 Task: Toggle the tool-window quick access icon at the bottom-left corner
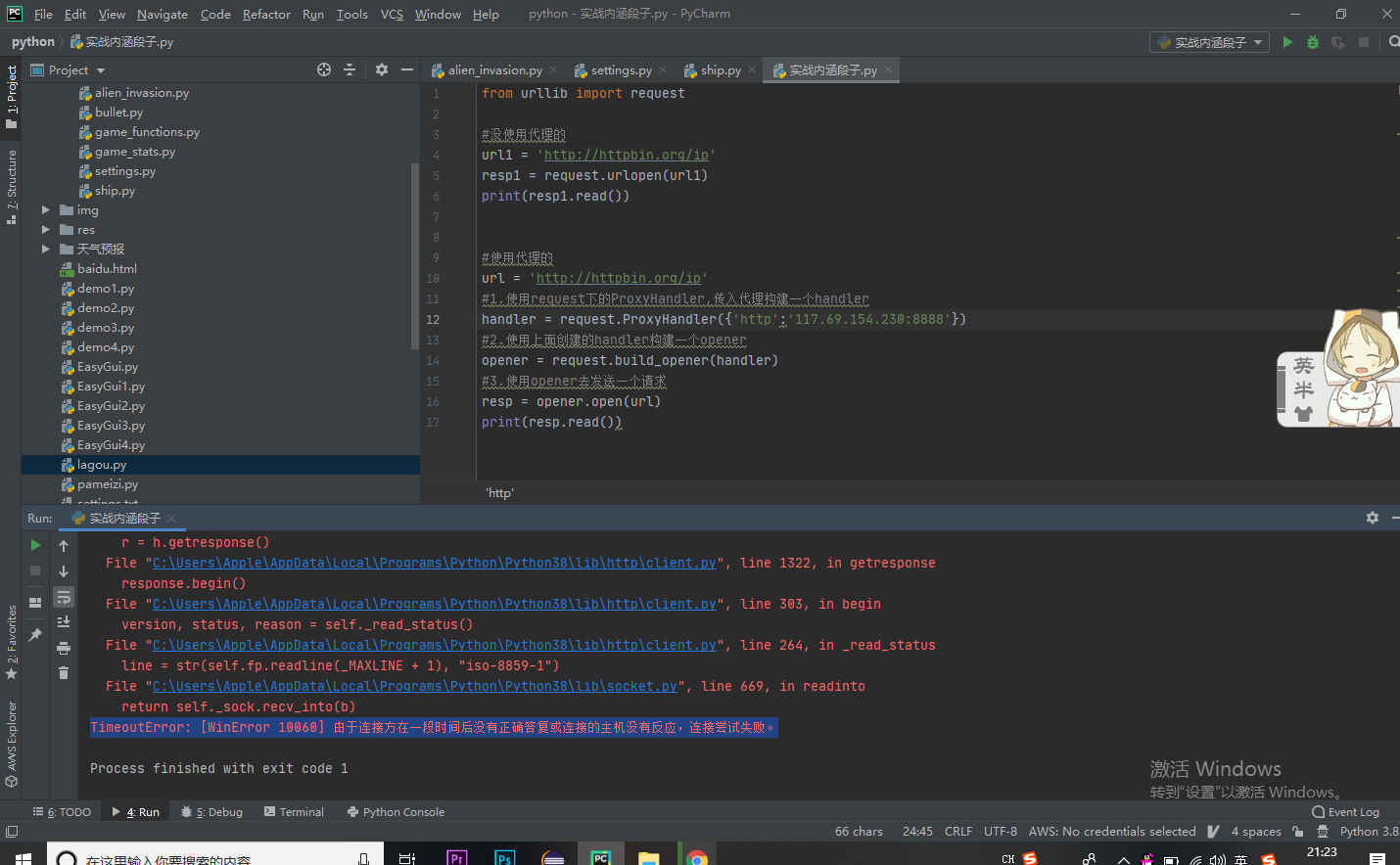12,832
